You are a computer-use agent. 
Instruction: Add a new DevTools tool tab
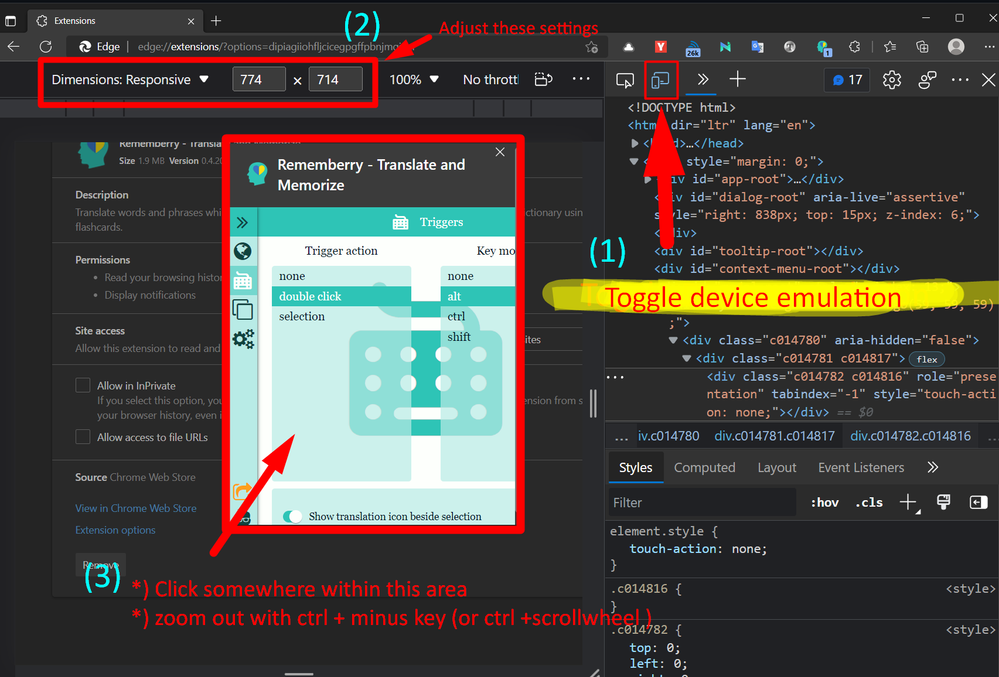point(738,79)
